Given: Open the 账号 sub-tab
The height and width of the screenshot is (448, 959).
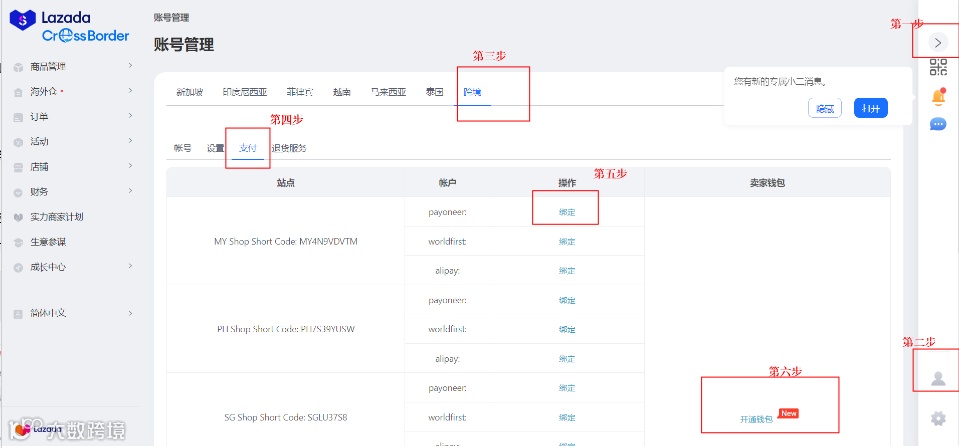Looking at the screenshot, I should tap(182, 148).
